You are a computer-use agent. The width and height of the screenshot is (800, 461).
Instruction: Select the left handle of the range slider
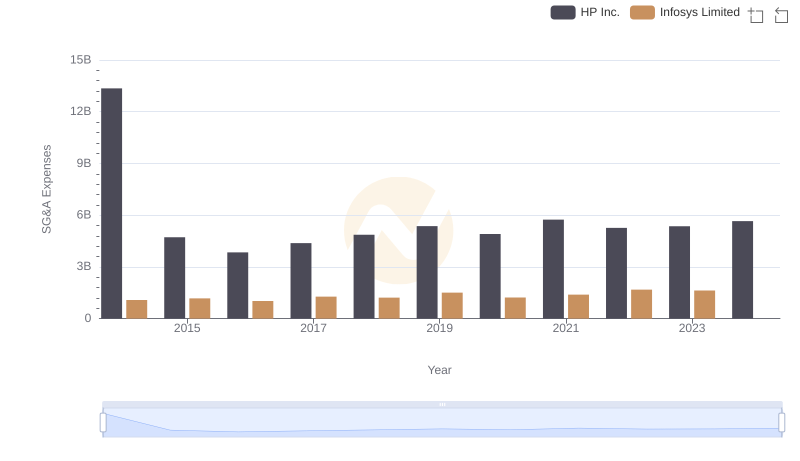coord(103,423)
